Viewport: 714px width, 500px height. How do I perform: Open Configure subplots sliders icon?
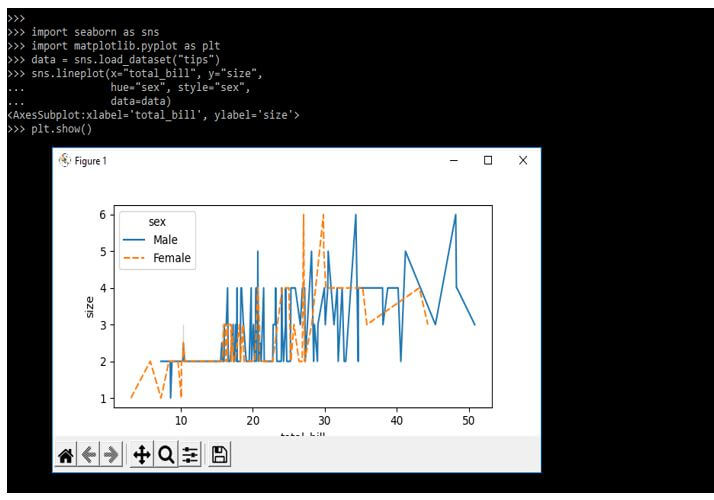coord(190,454)
